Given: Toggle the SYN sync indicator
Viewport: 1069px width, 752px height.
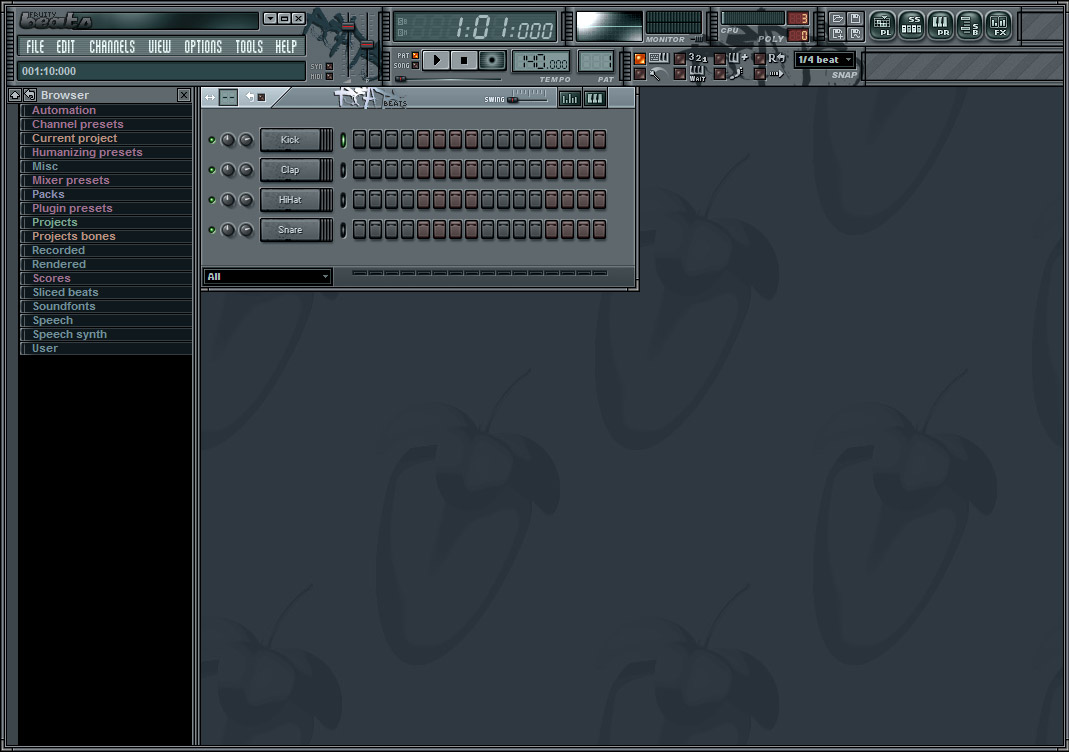Looking at the screenshot, I should click(x=330, y=67).
